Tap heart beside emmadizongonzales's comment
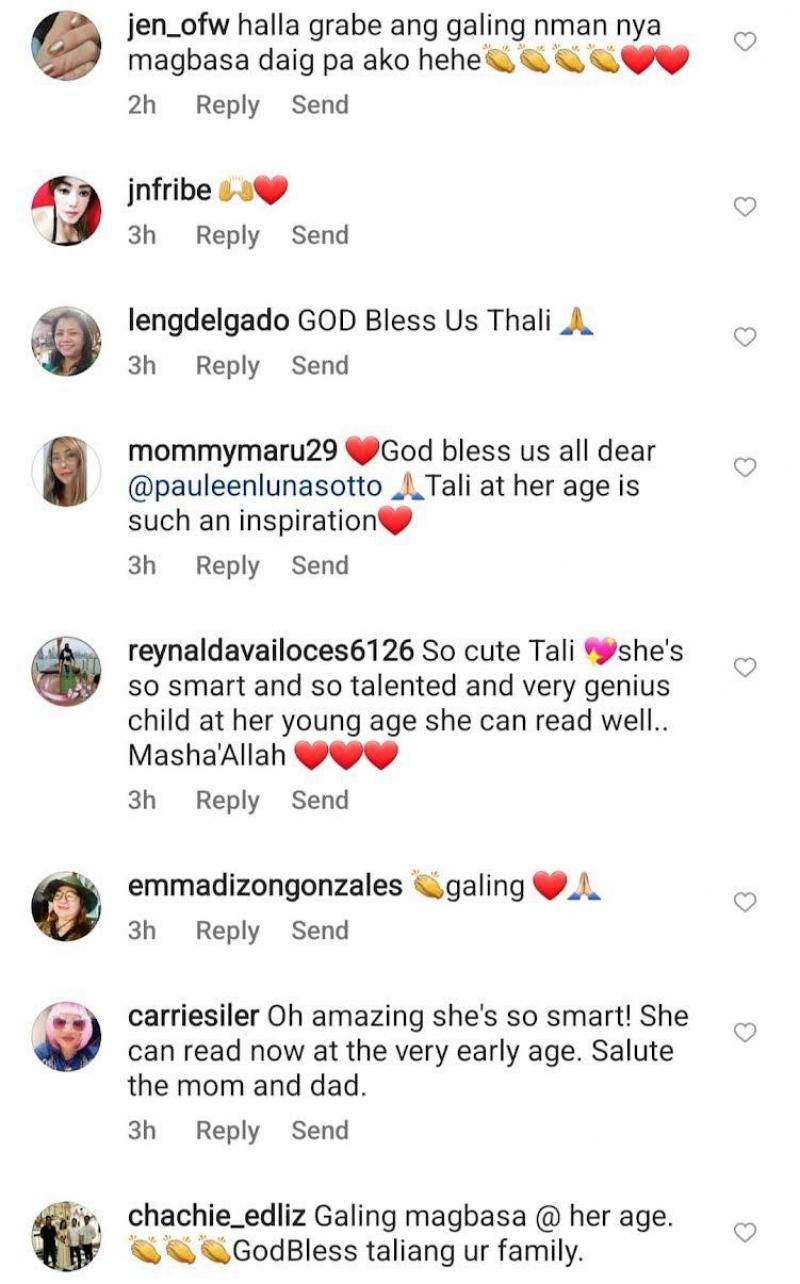 pos(745,902)
